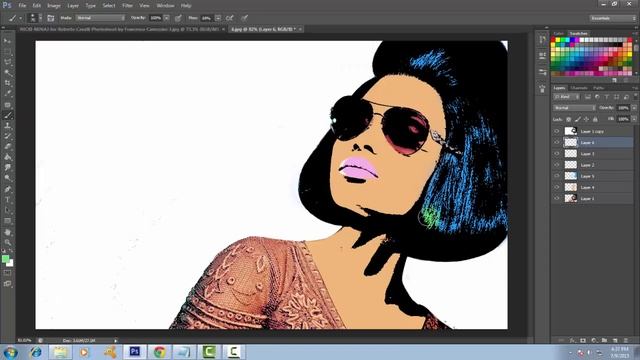Open Internet Explorer from the taskbar
The width and height of the screenshot is (640, 360).
point(36,352)
